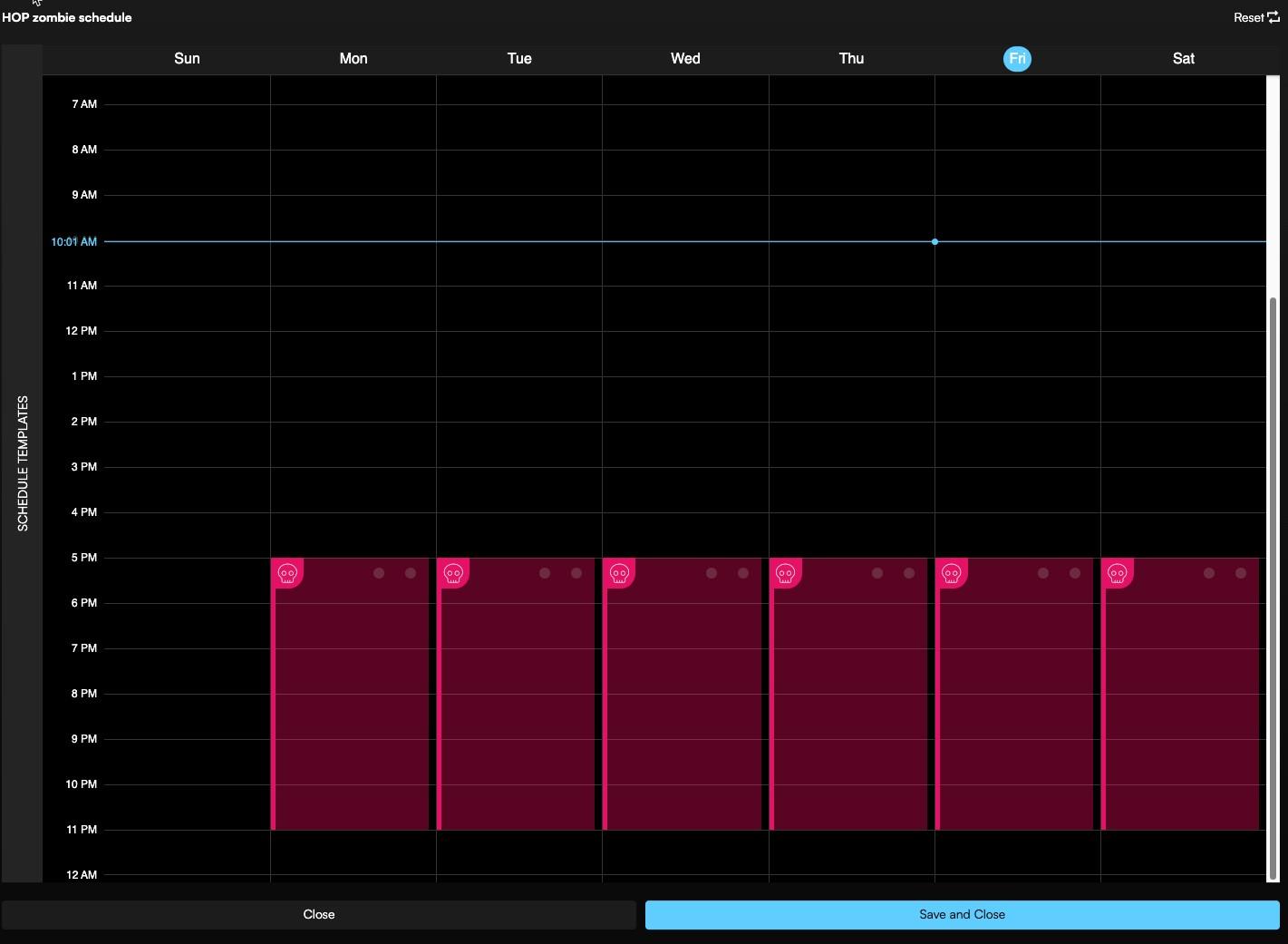Screen dimensions: 1288x944
Task: Click the left dot on Wednesday's zombie block
Action: [712, 573]
